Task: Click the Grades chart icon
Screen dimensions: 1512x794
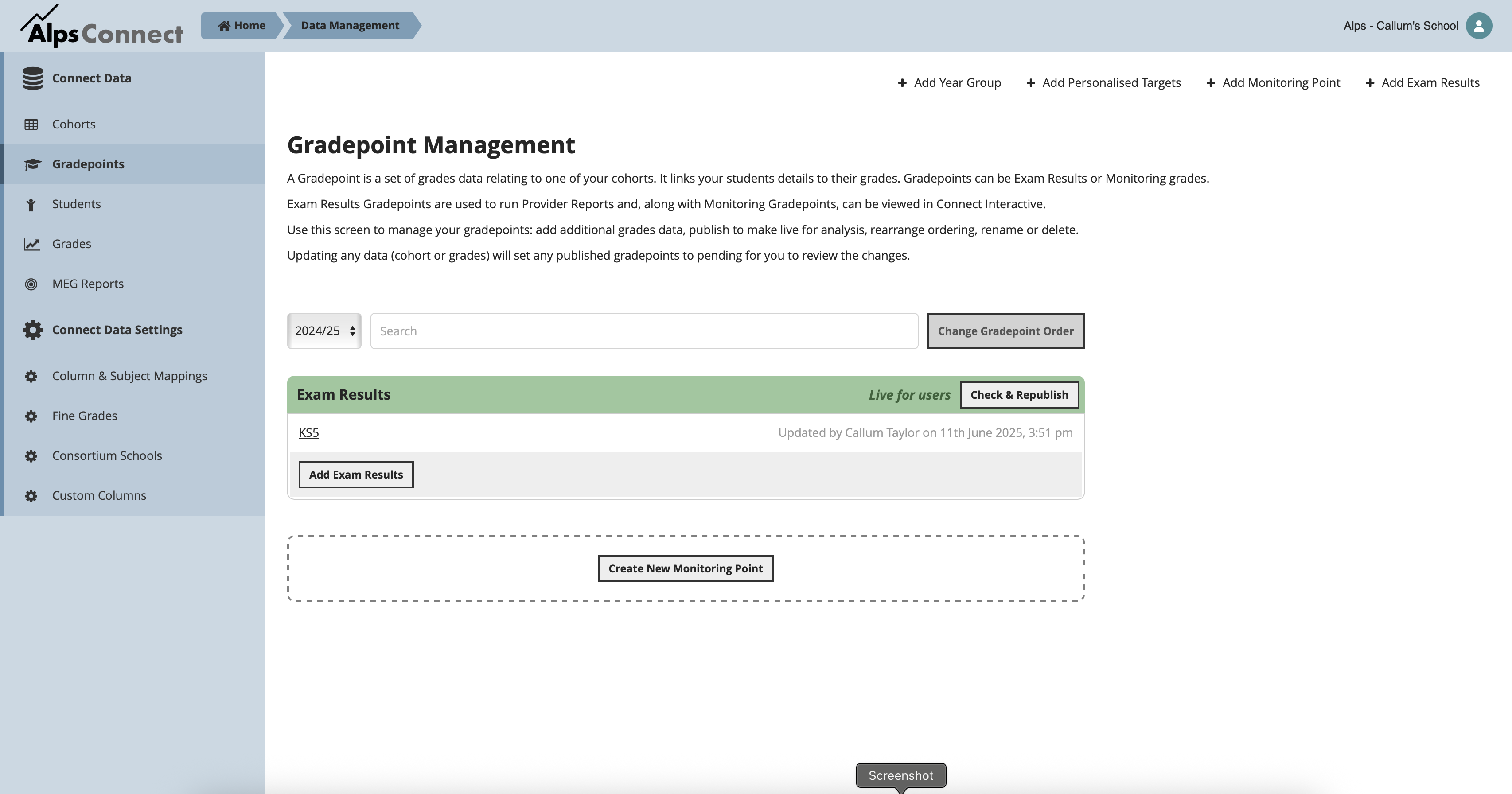Action: click(32, 244)
